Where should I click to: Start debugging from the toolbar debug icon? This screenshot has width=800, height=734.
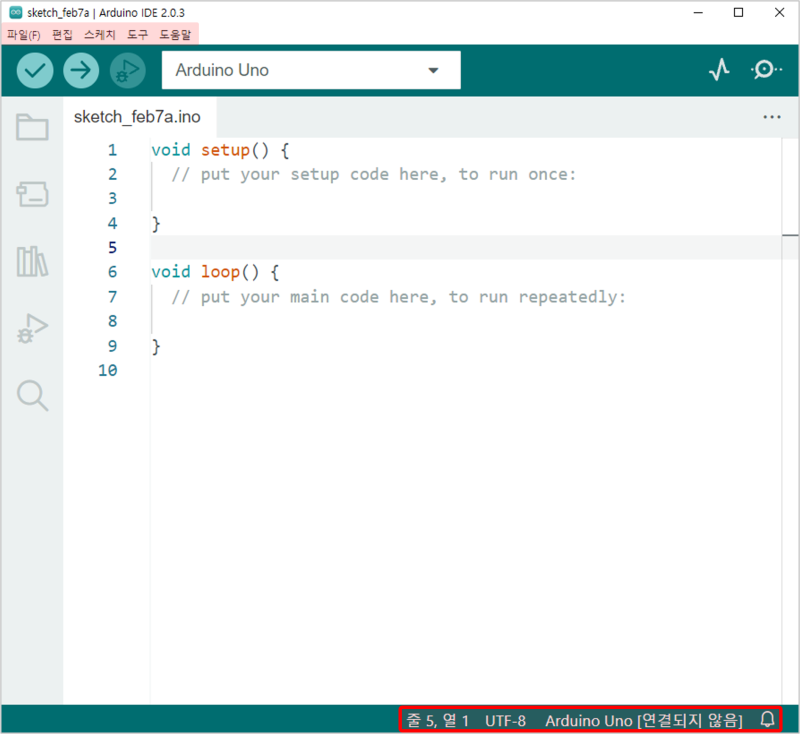point(127,70)
